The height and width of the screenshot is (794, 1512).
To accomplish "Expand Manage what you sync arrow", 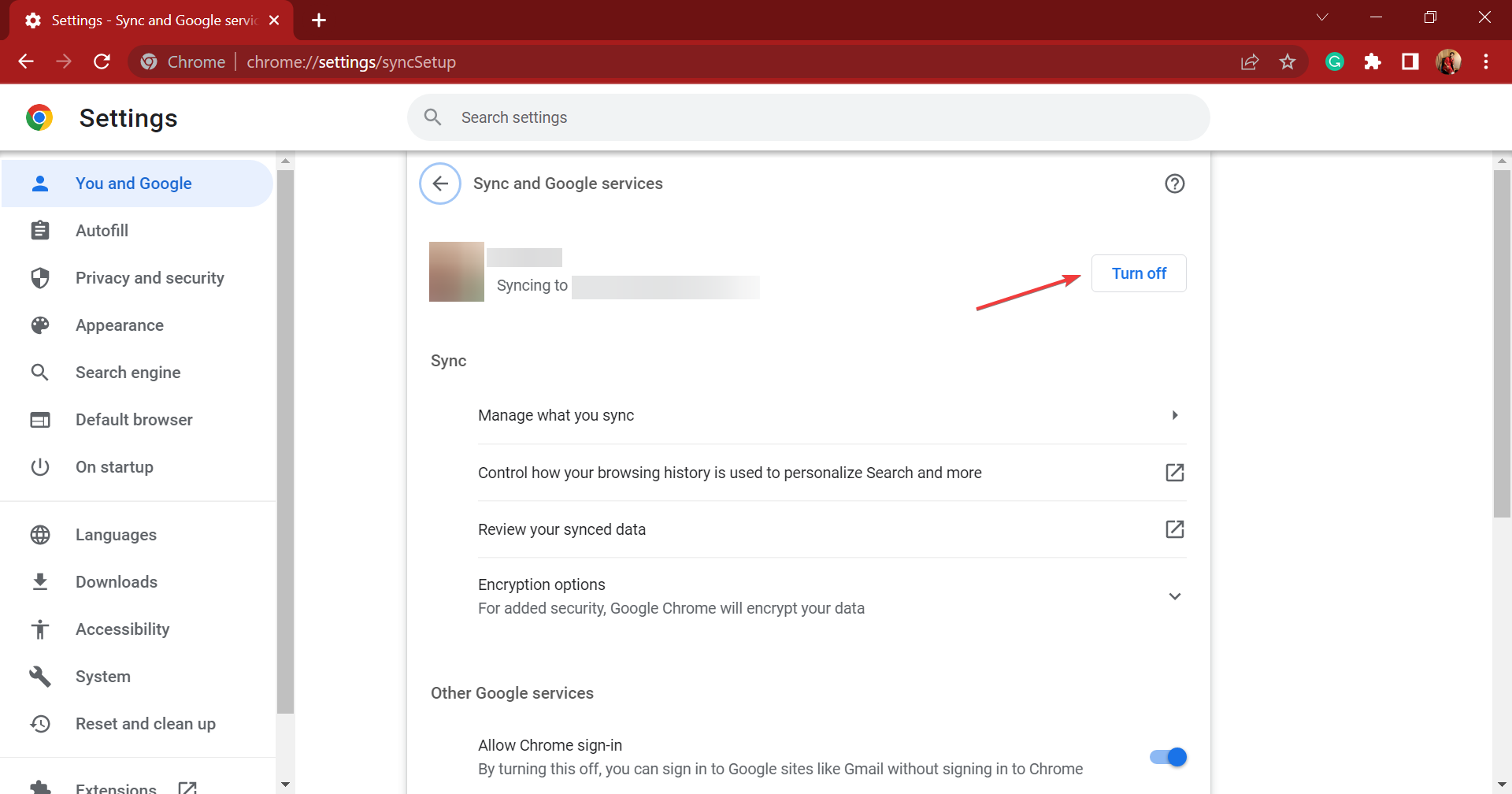I will (x=1175, y=415).
